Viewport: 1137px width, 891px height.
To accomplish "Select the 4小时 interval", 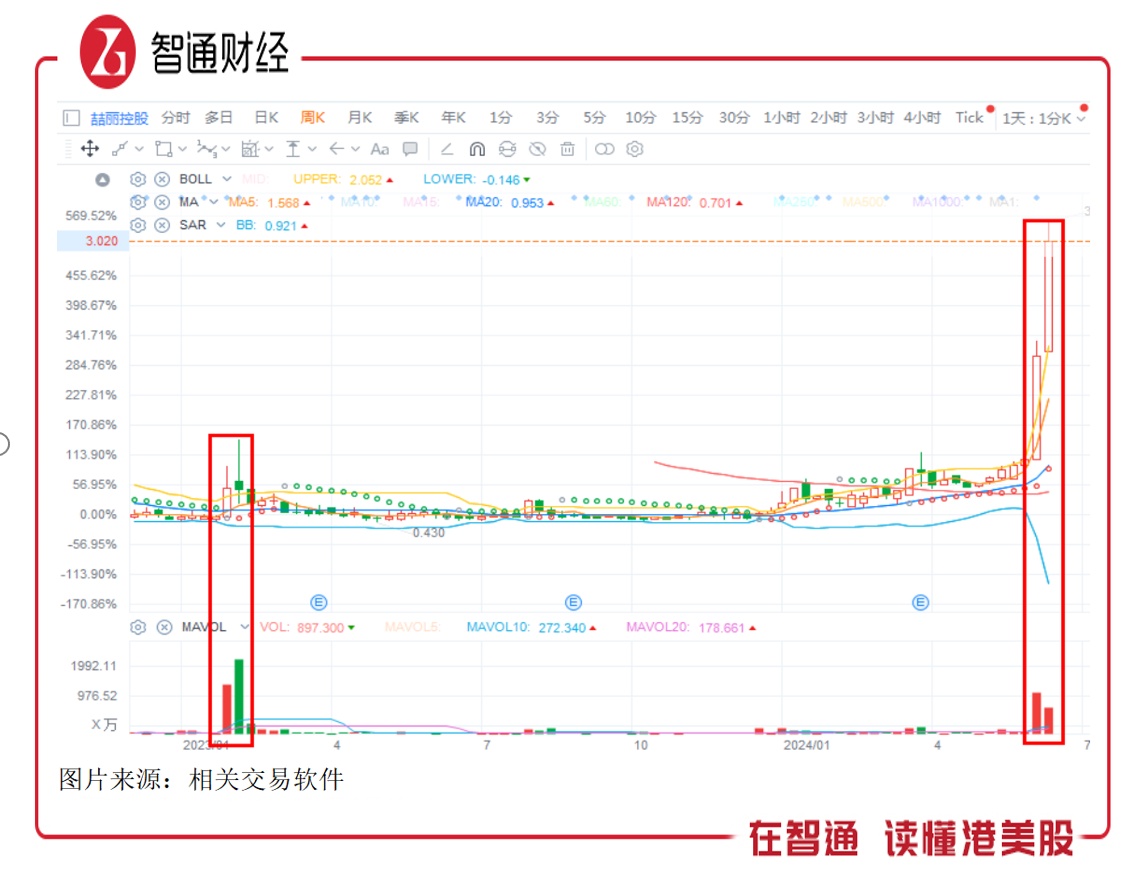I will [922, 117].
